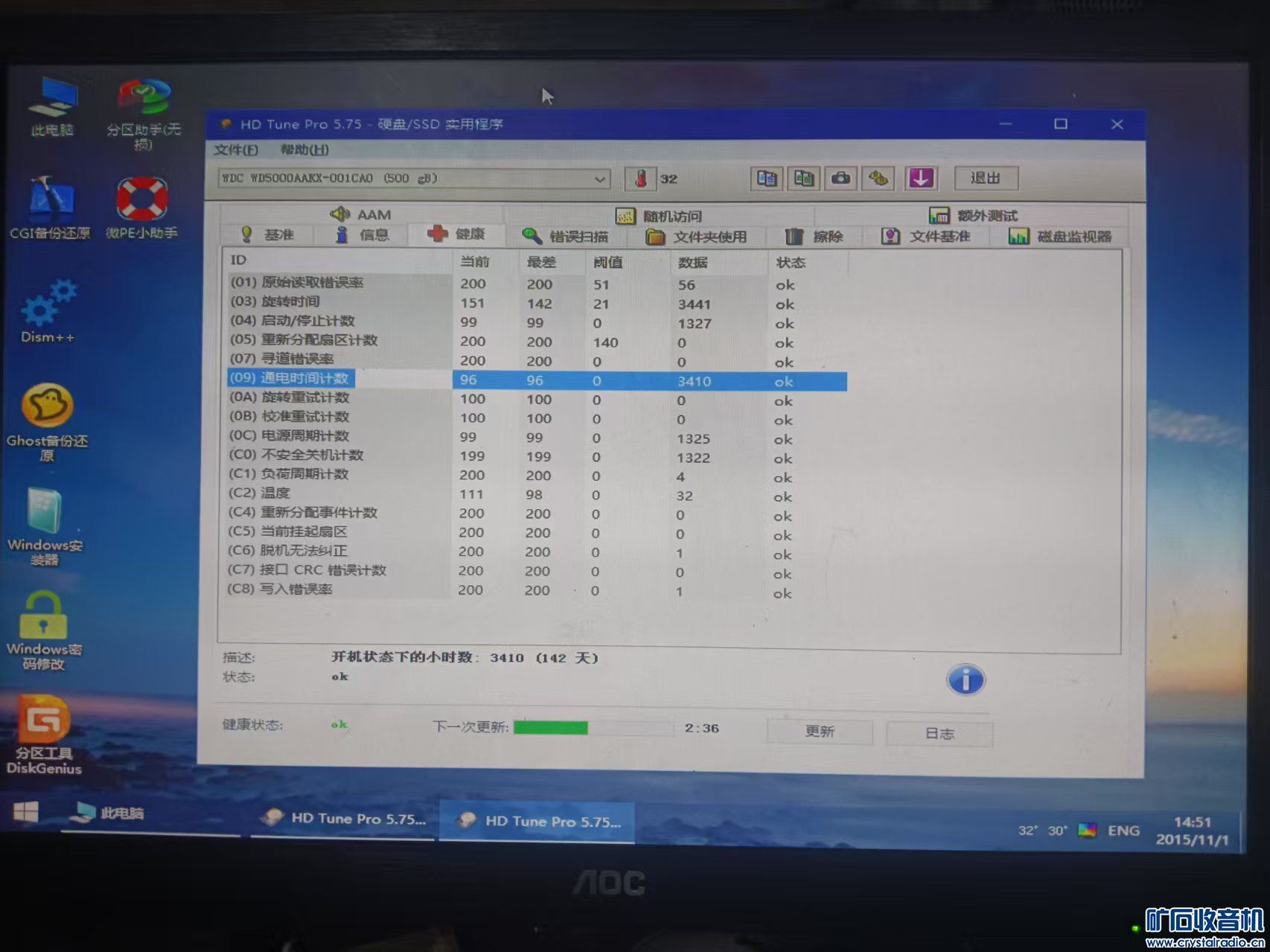Click the pink download arrow icon
The height and width of the screenshot is (952, 1270).
tap(920, 178)
